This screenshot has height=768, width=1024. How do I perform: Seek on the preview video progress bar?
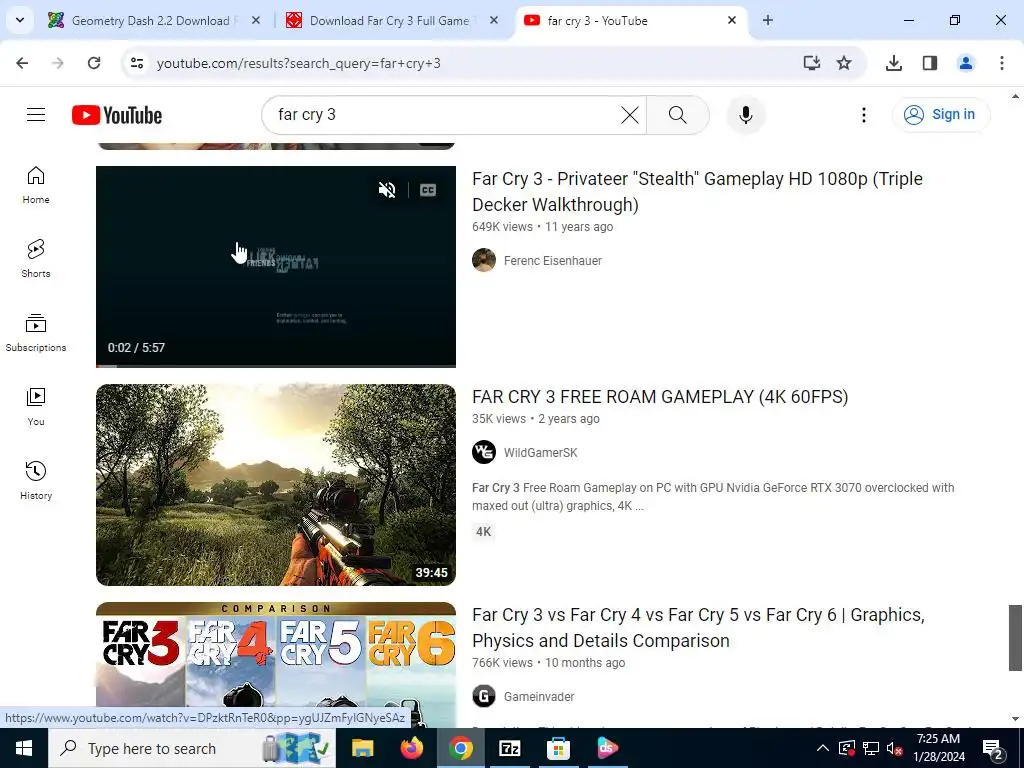coord(276,366)
